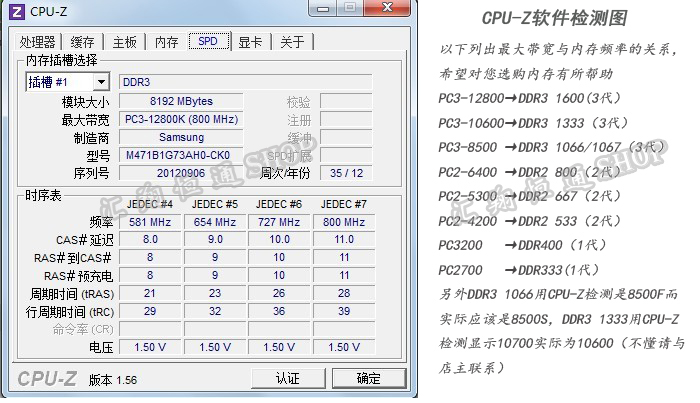Click the JEDEC #6 column header
700x403 pixels.
(x=279, y=204)
